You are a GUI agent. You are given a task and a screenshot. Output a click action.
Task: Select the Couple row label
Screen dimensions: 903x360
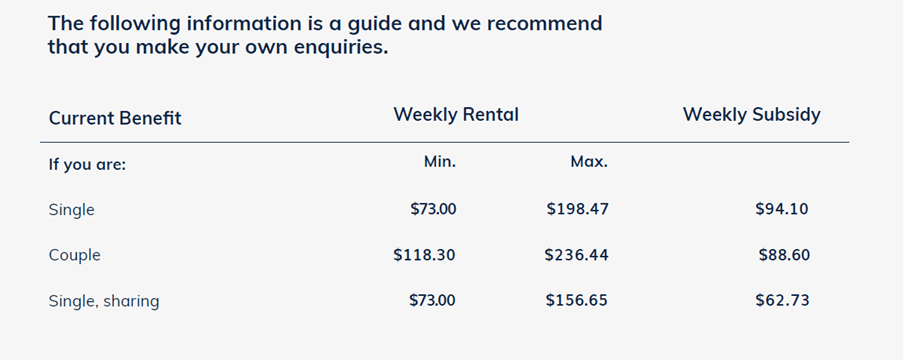(x=75, y=255)
